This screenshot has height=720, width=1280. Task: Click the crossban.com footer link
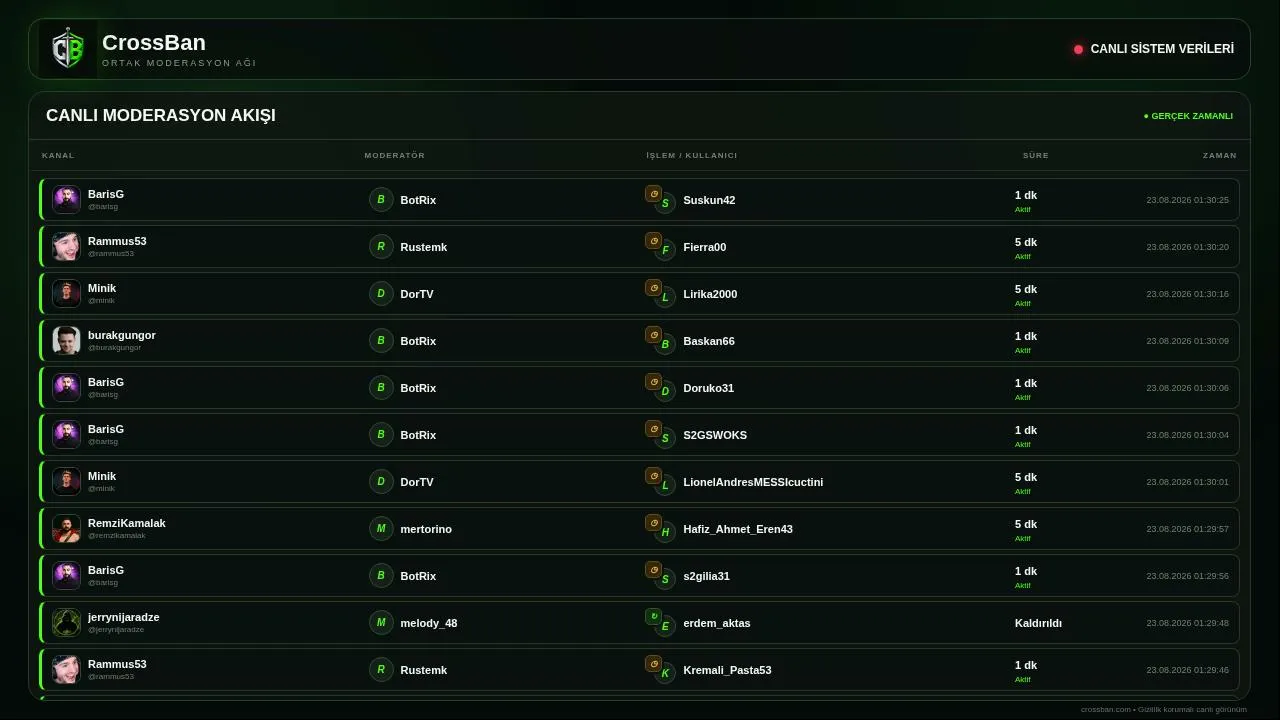pos(1106,709)
